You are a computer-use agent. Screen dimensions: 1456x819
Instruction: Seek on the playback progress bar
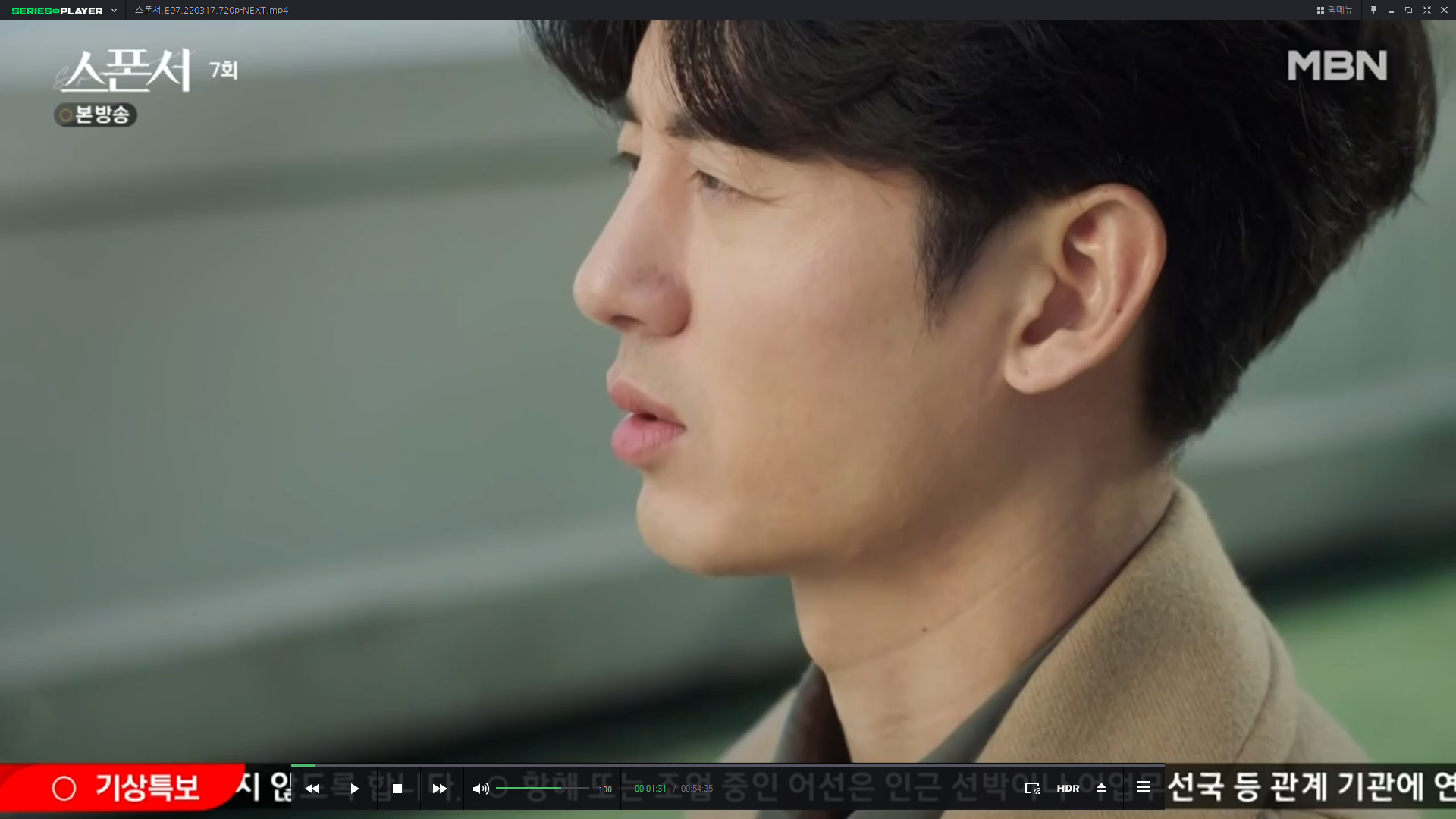point(727,765)
